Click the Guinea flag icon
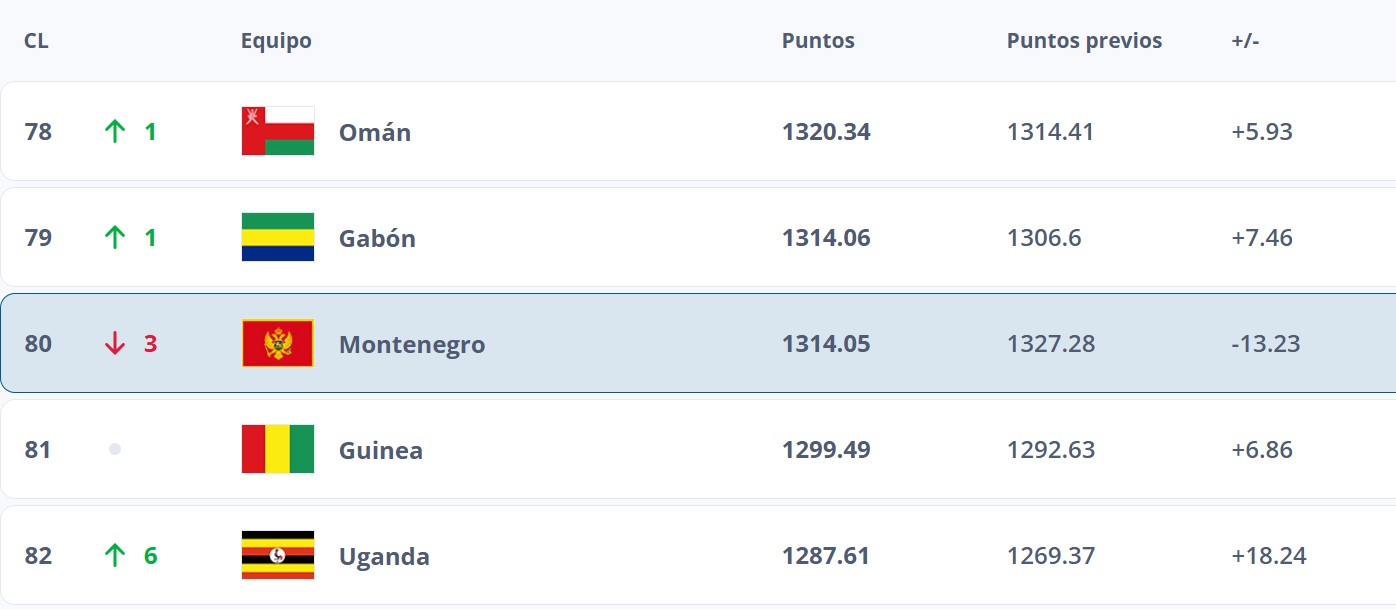The width and height of the screenshot is (1396, 609). [x=278, y=449]
